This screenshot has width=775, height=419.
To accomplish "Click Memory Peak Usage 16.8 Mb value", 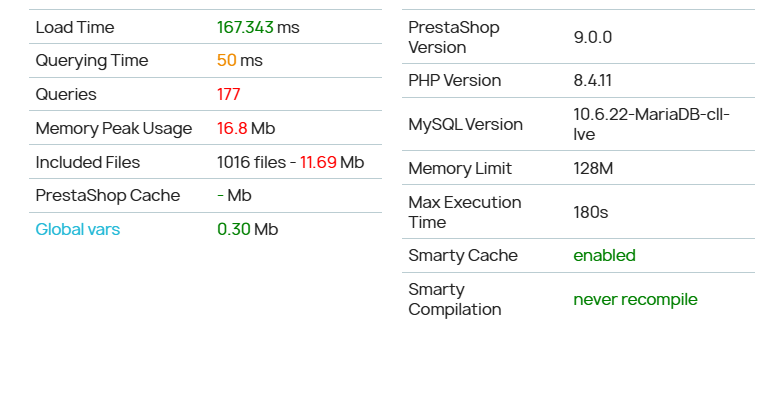I will point(246,128).
